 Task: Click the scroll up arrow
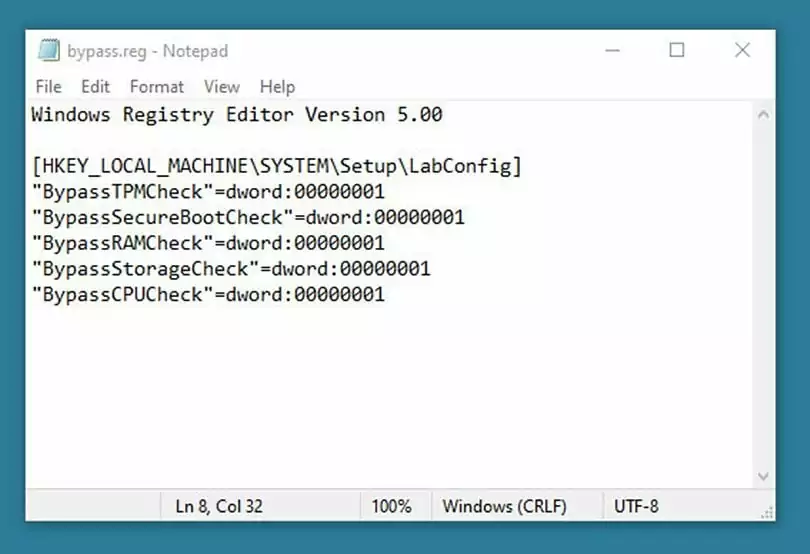pos(764,115)
